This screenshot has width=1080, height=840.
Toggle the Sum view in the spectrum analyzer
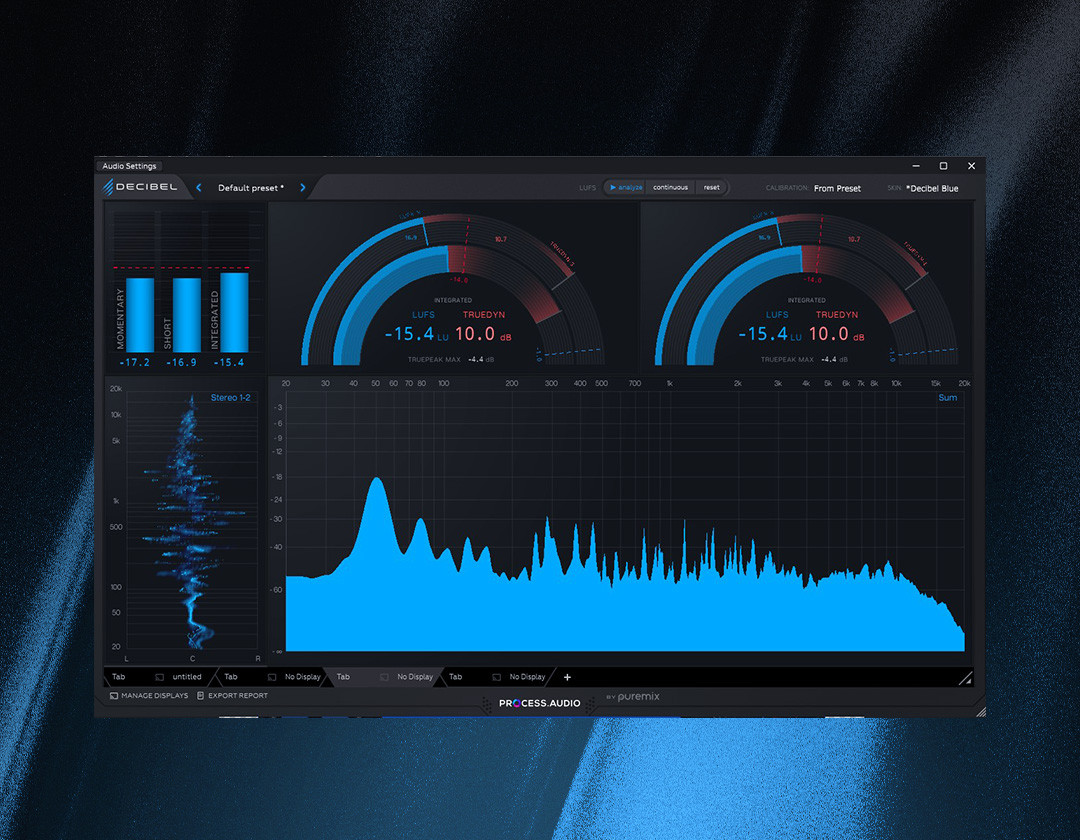(x=947, y=397)
